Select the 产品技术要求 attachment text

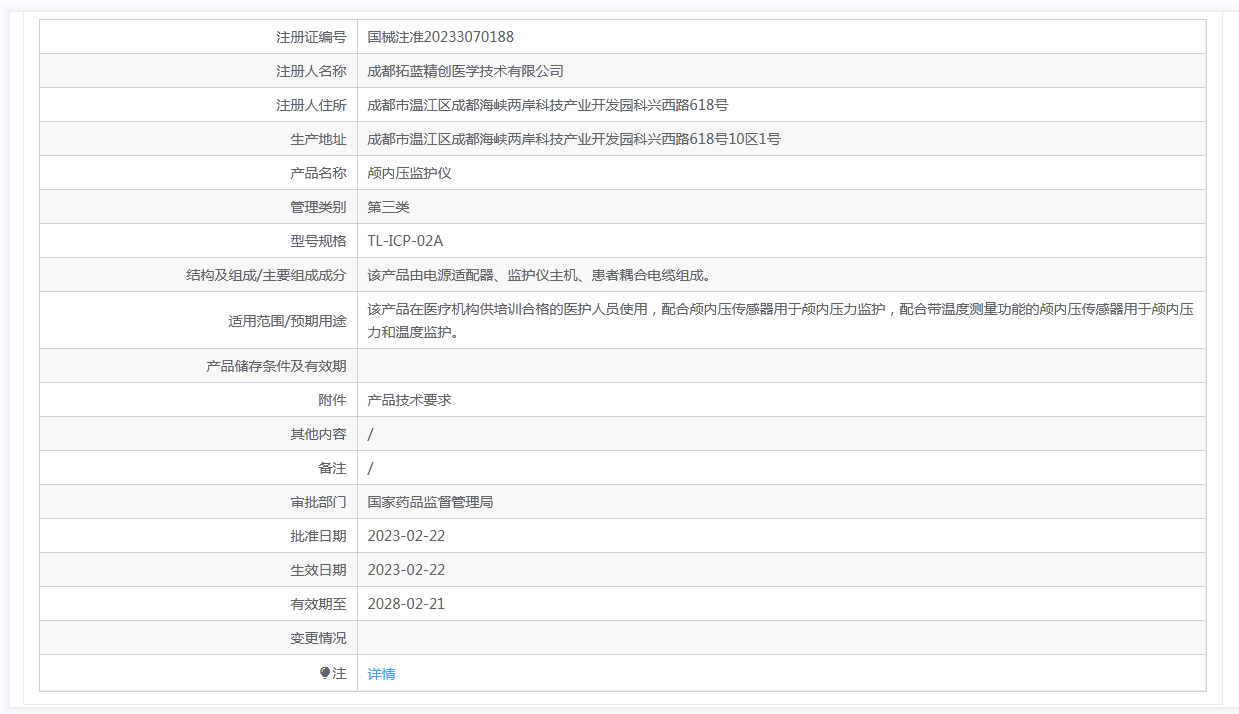[x=410, y=400]
